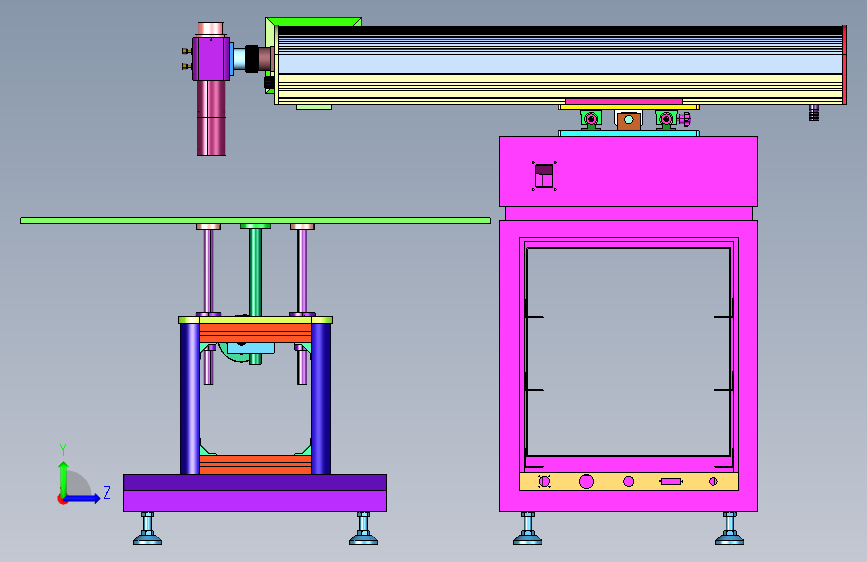The image size is (867, 562).
Task: Select the black coupling beside the purple head
Action: point(252,59)
